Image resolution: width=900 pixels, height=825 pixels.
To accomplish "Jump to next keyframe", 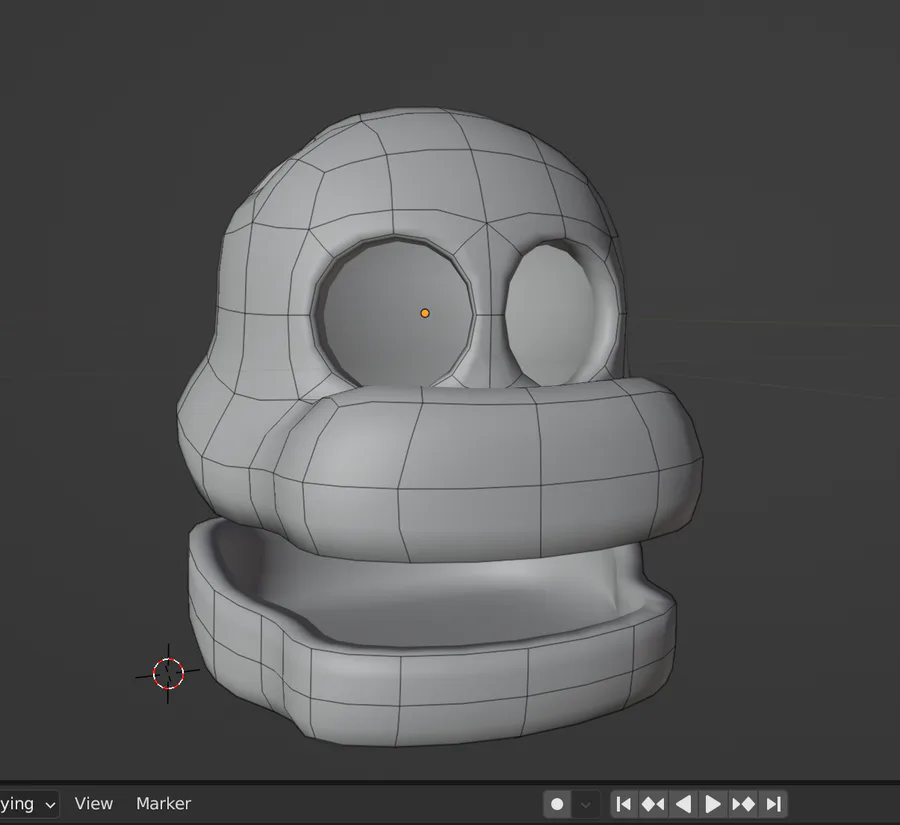I will click(x=743, y=804).
